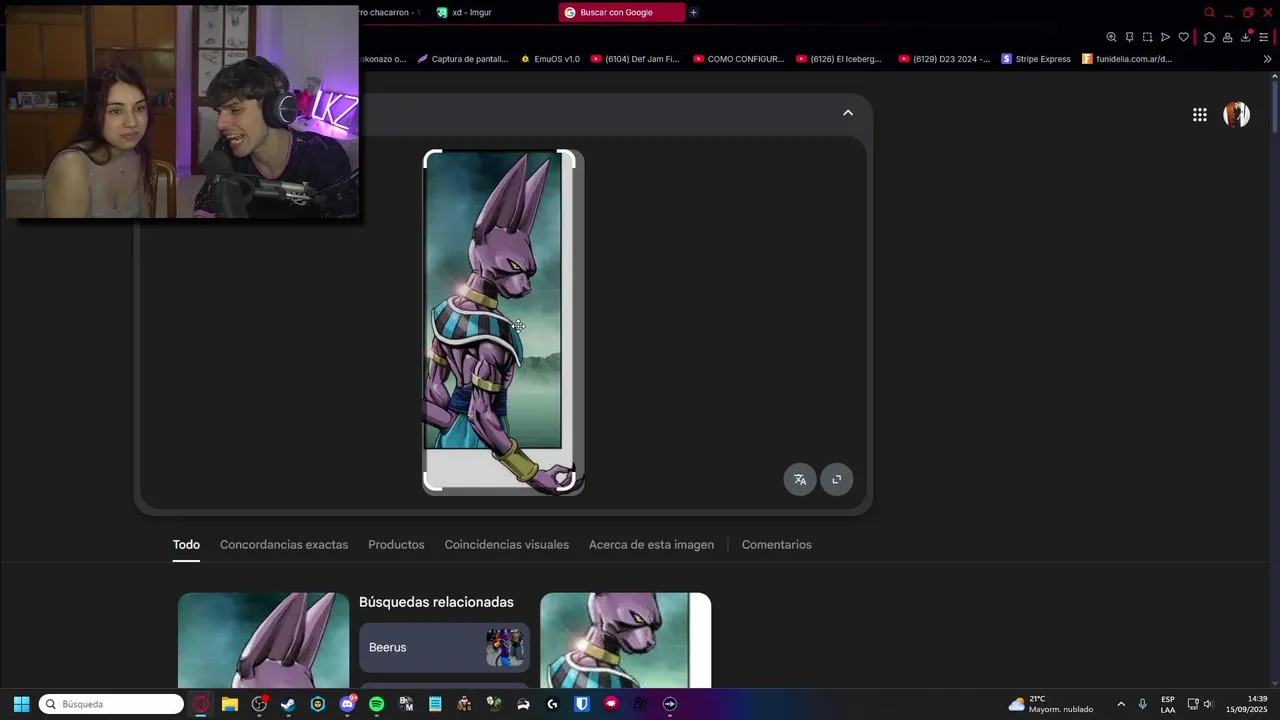The width and height of the screenshot is (1280, 720).
Task: Click the translate image button
Action: pyautogui.click(x=800, y=479)
